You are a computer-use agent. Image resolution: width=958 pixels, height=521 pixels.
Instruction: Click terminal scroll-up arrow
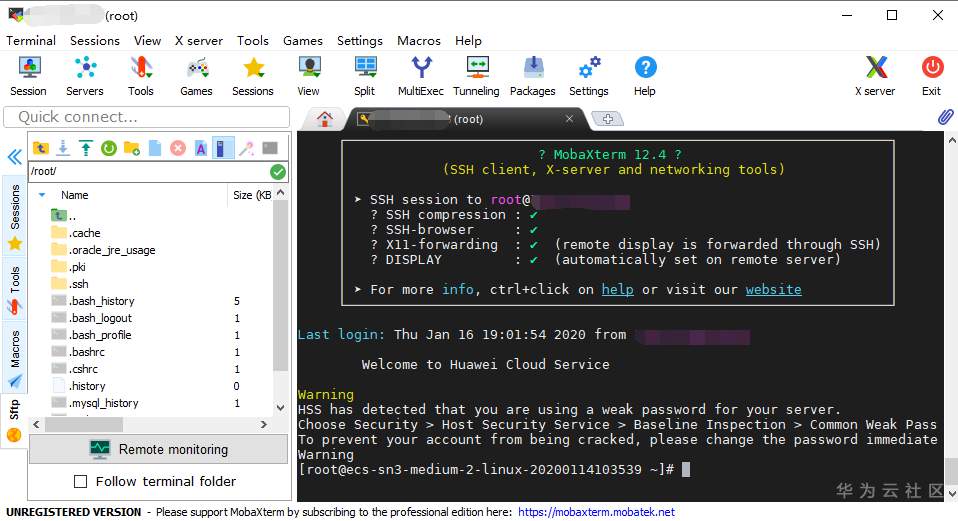pyautogui.click(x=951, y=140)
